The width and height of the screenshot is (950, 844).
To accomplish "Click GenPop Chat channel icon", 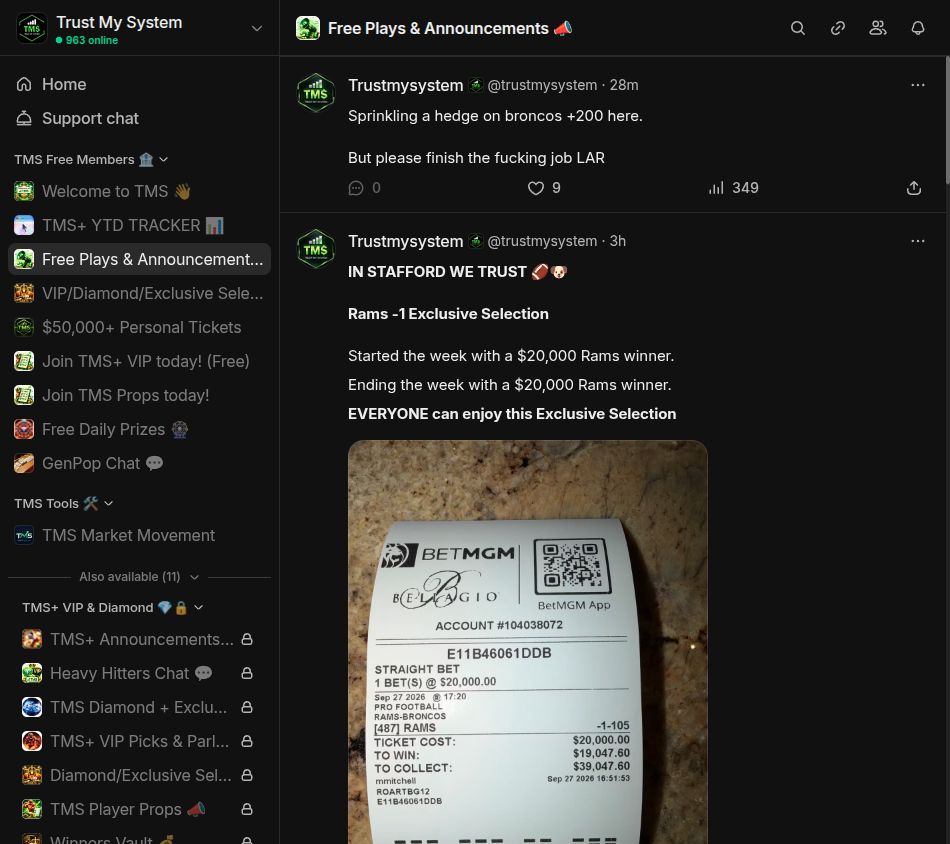I will pyautogui.click(x=24, y=463).
